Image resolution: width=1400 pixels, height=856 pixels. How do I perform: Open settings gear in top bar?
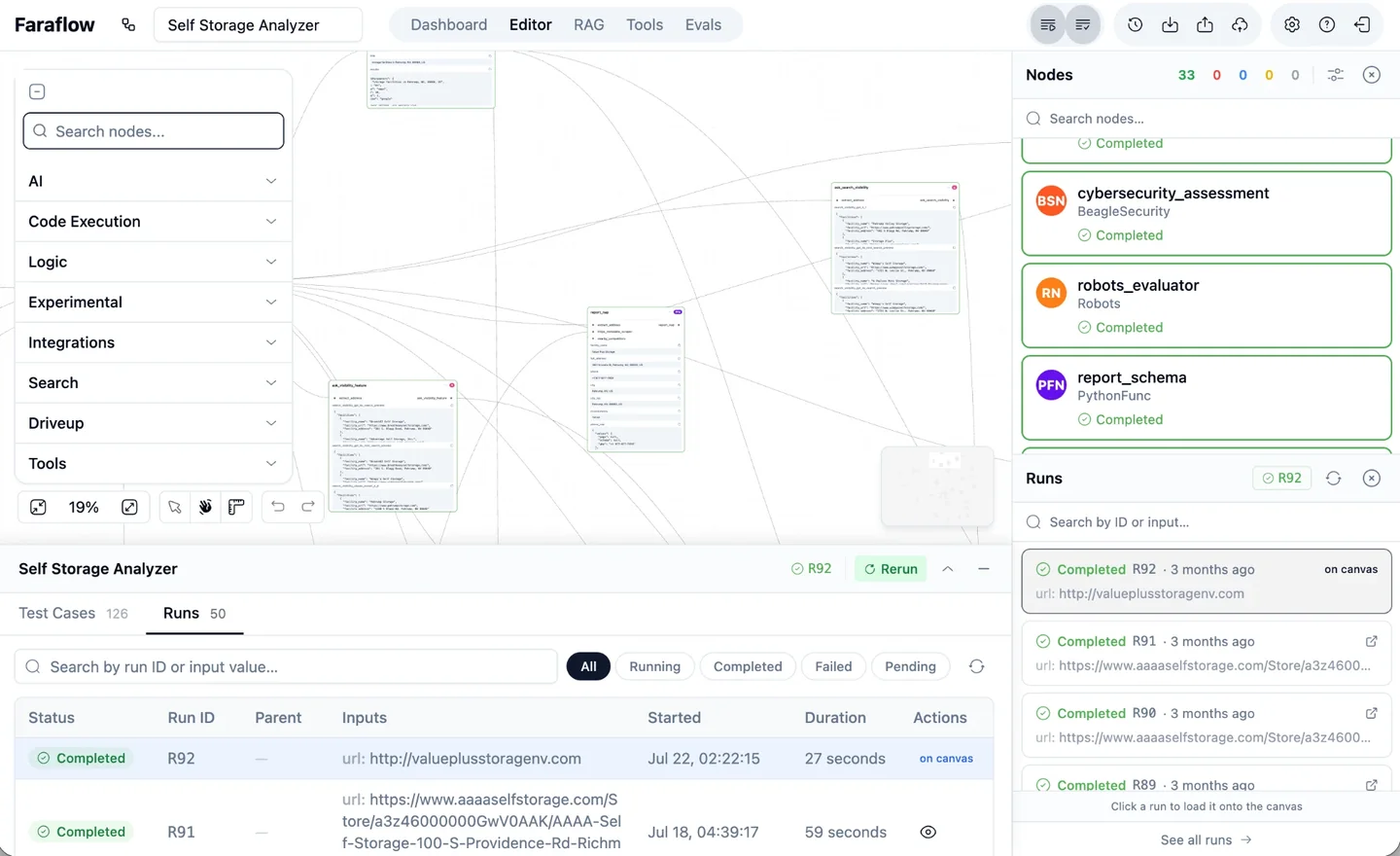1292,25
